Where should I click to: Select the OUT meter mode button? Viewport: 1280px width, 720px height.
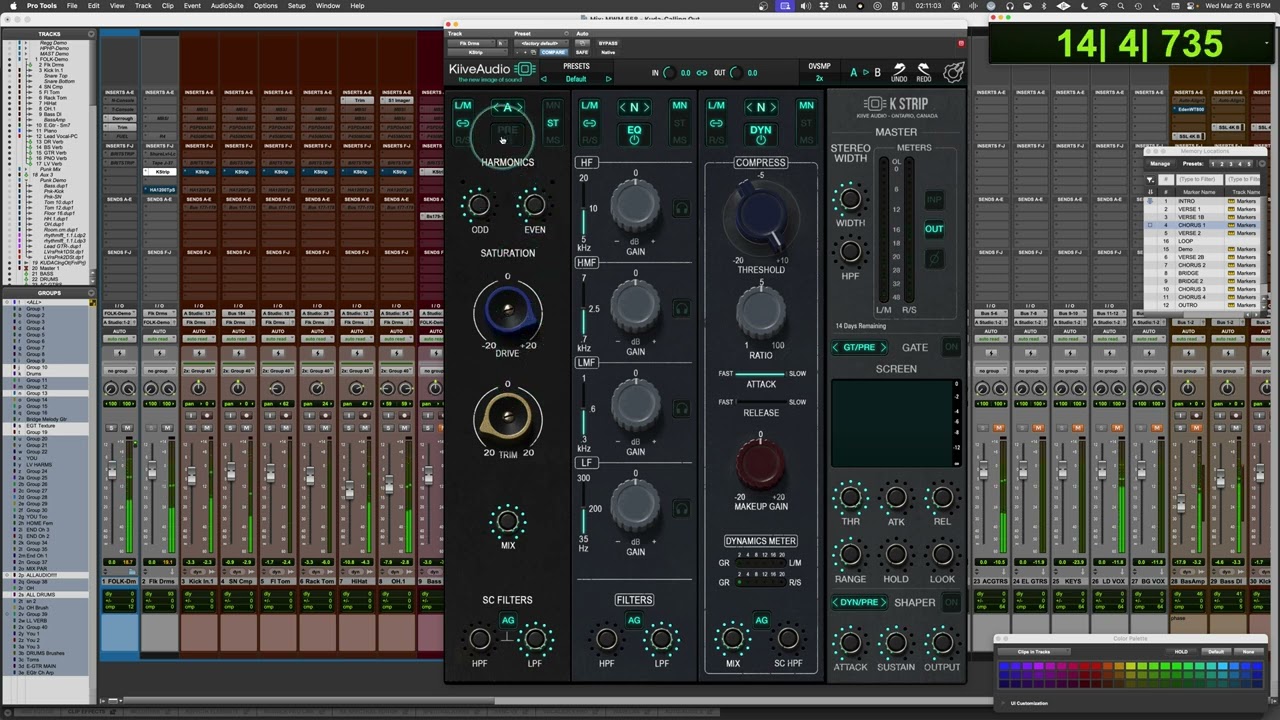pyautogui.click(x=934, y=229)
